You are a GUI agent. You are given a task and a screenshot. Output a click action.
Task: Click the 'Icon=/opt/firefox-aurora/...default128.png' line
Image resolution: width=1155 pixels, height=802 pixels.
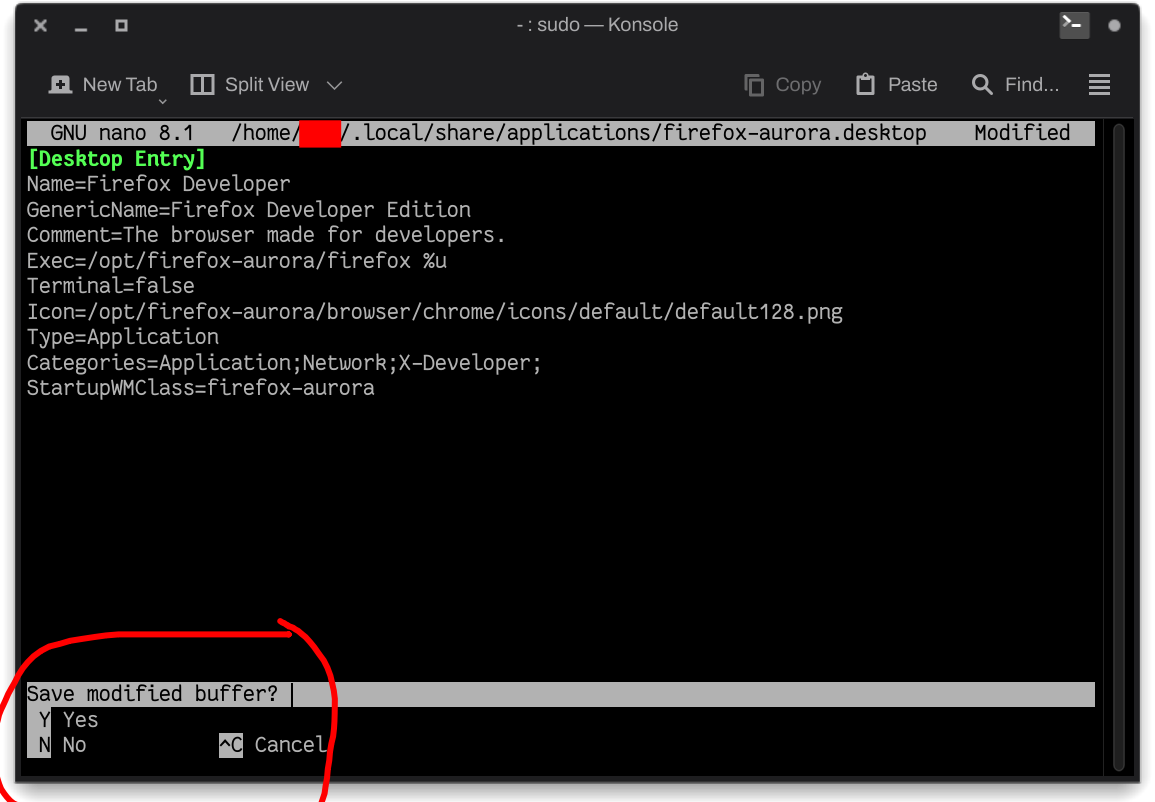point(435,312)
